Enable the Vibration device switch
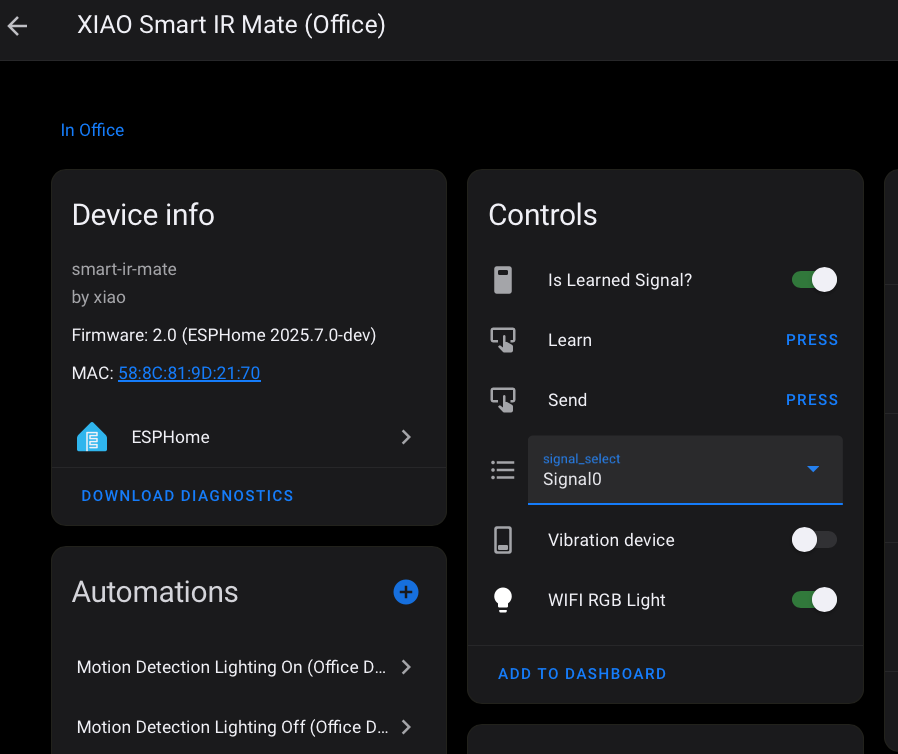Viewport: 898px width, 754px height. pos(814,540)
